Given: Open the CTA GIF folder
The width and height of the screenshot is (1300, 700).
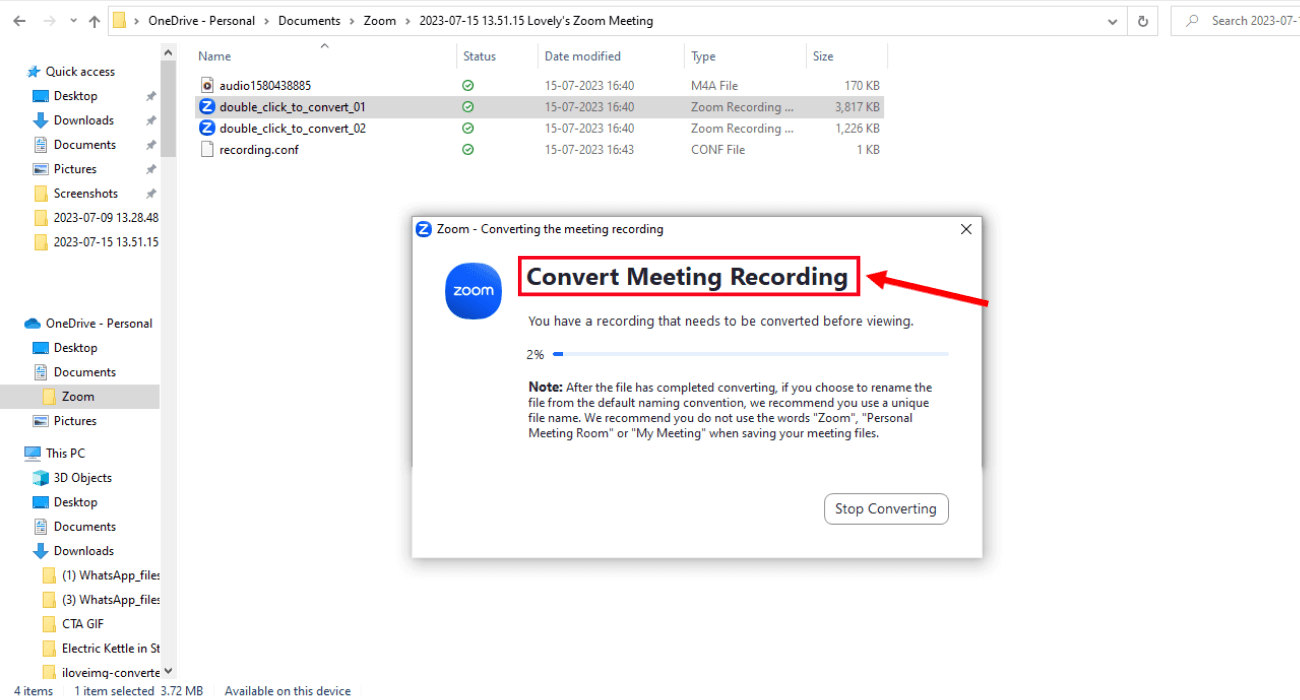Looking at the screenshot, I should [82, 624].
